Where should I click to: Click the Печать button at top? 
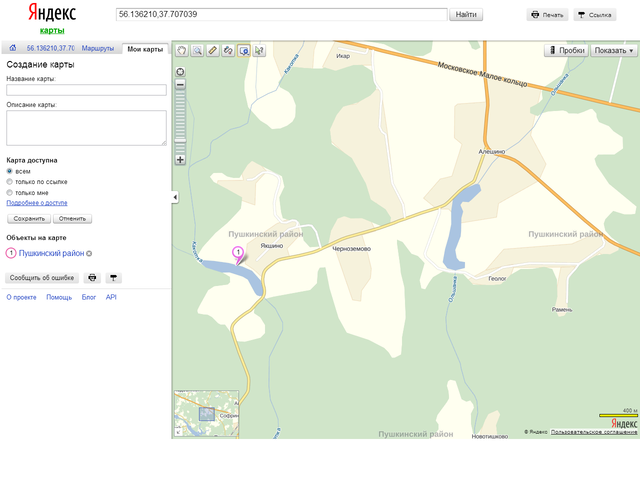tap(547, 15)
